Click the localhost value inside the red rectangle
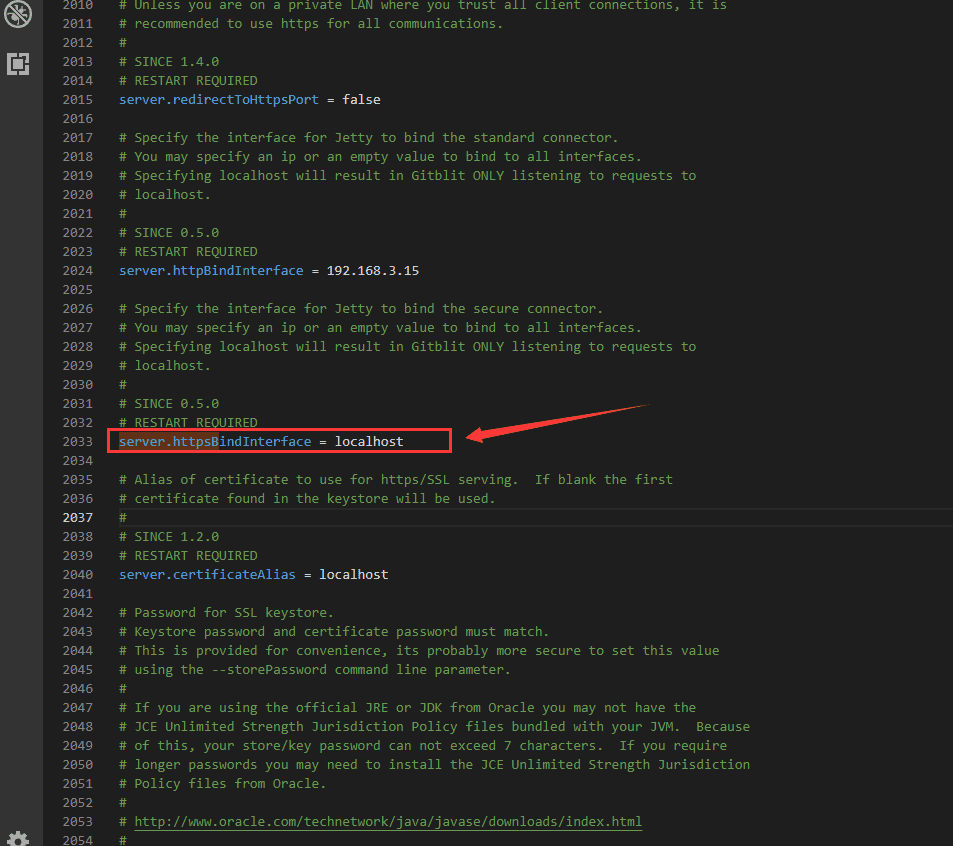 point(369,441)
